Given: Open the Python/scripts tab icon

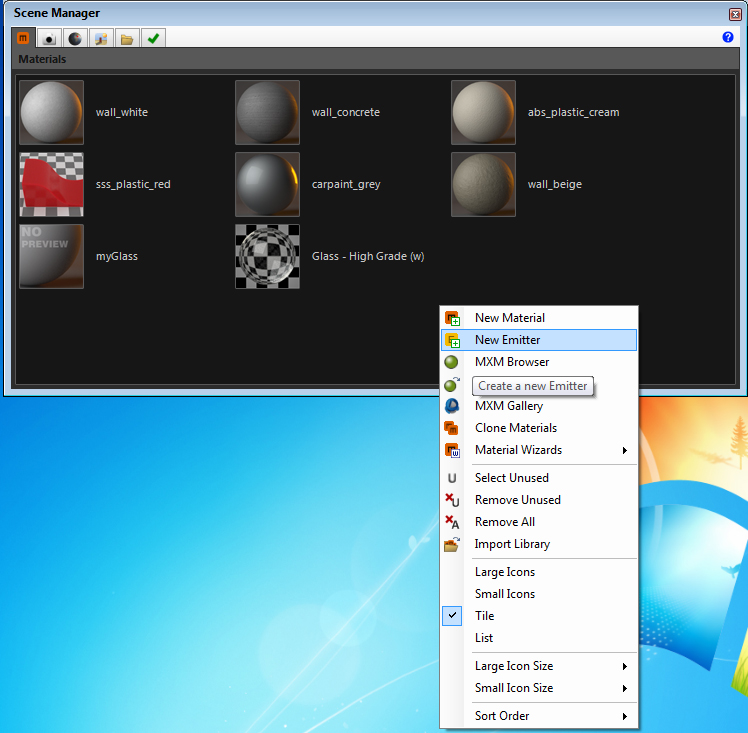Looking at the screenshot, I should tap(101, 39).
